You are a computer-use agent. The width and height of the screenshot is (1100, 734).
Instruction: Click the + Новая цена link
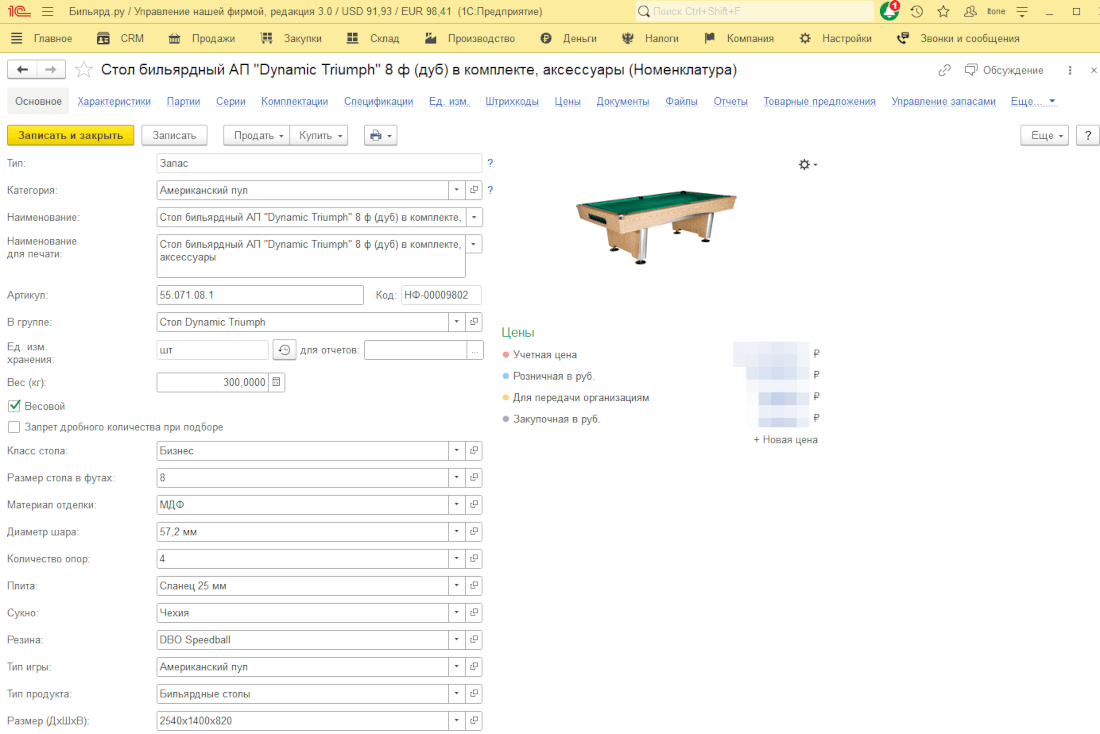click(x=785, y=440)
